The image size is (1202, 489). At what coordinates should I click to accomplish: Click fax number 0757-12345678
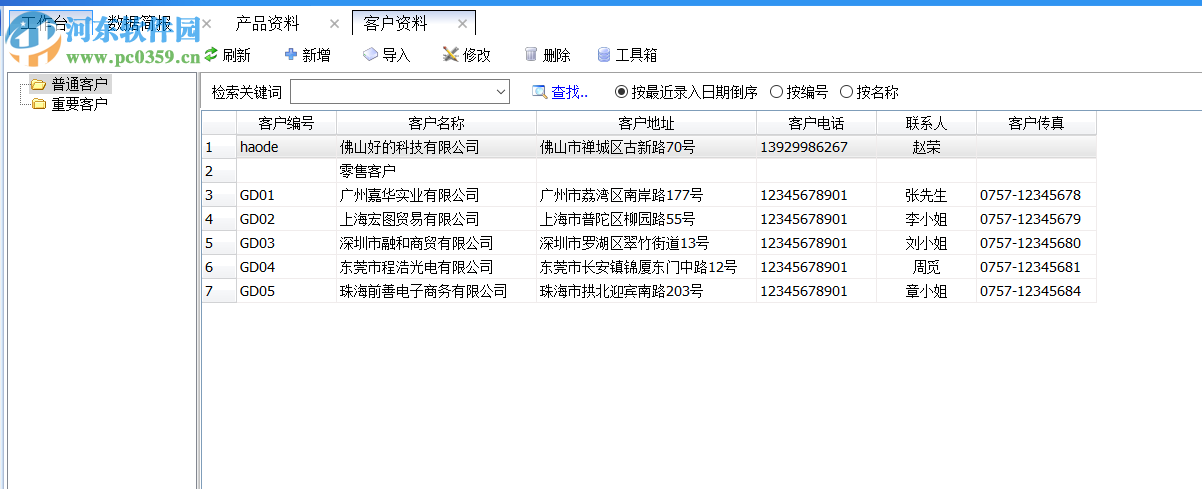point(1030,195)
